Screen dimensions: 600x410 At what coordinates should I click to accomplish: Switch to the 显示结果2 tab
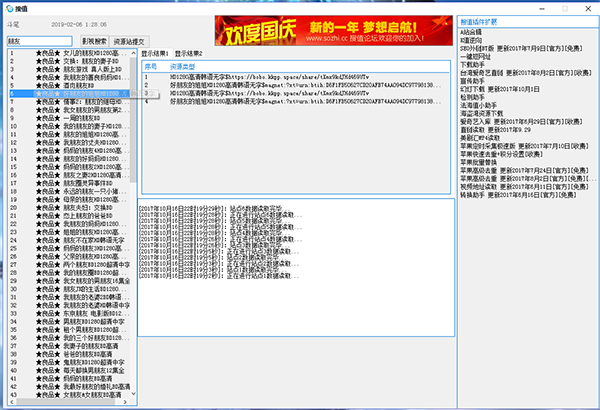coord(189,54)
